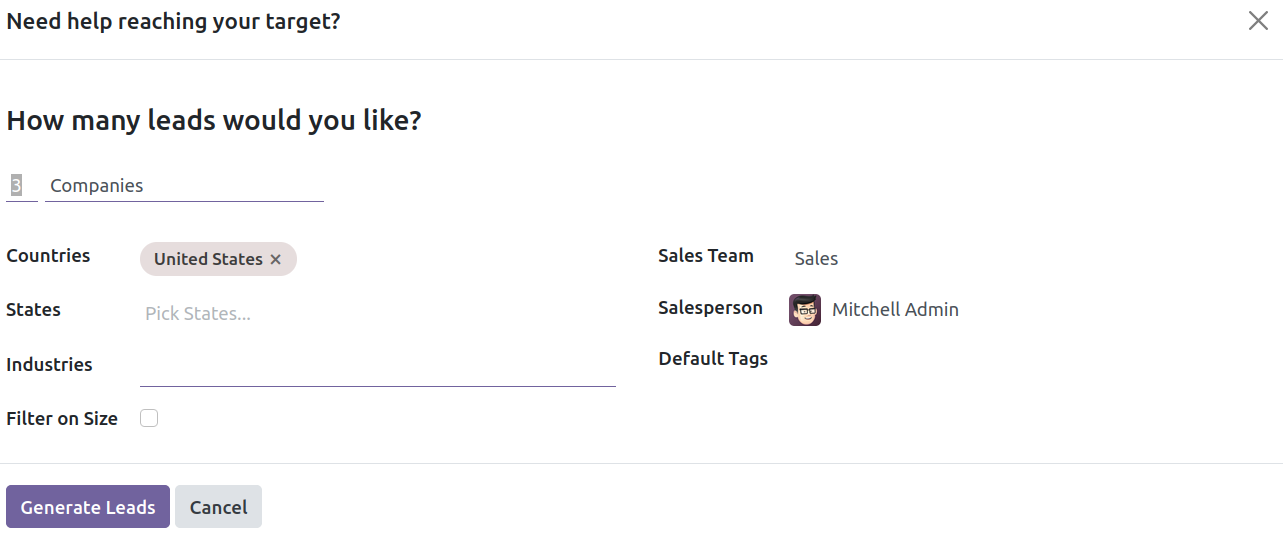
Task: Open the Pick States field
Action: [x=378, y=313]
